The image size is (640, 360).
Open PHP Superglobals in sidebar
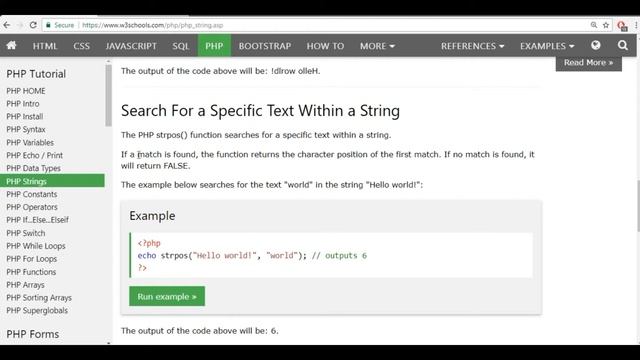pyautogui.click(x=37, y=311)
